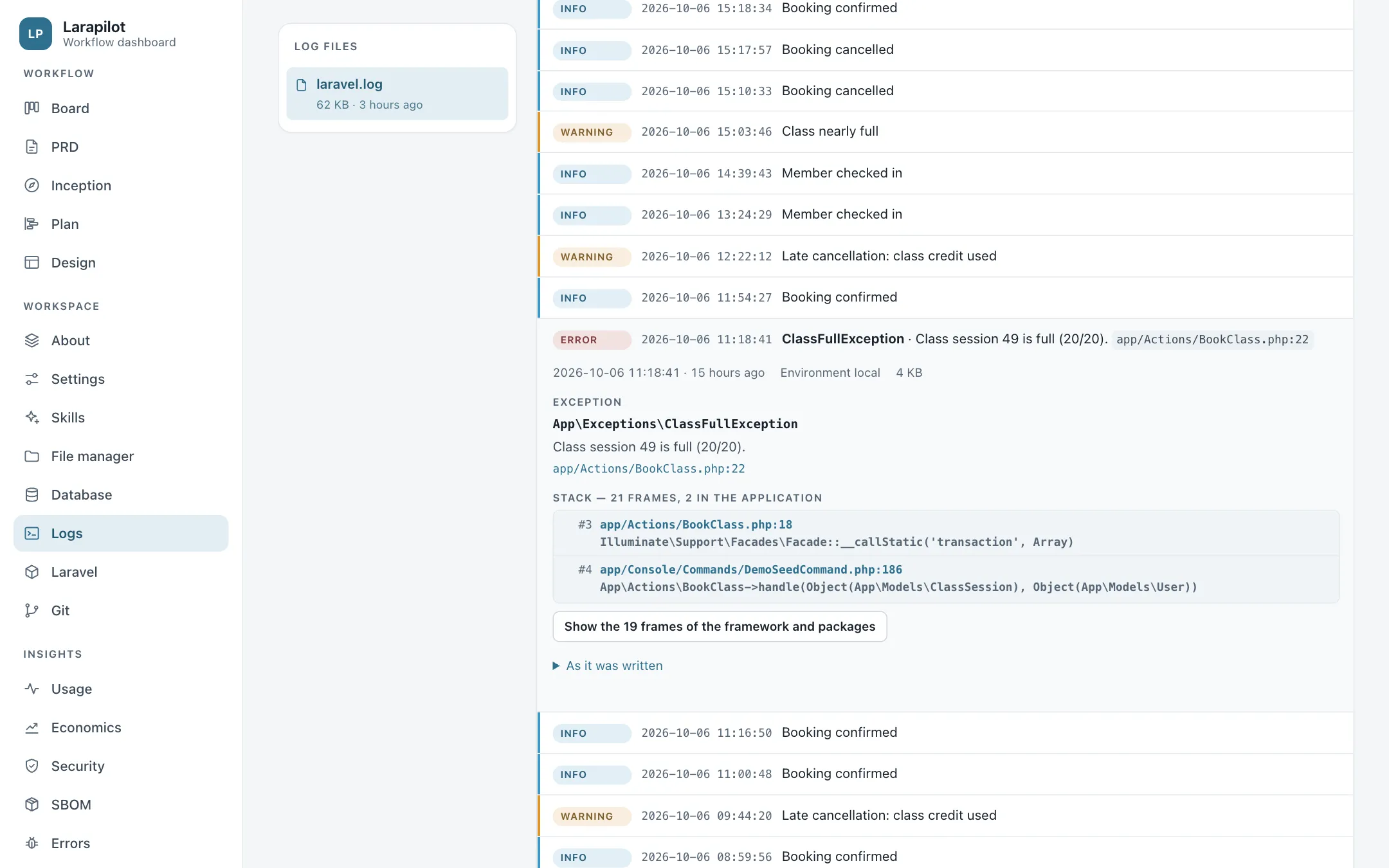
Task: Select the laravel.log file
Action: [397, 94]
